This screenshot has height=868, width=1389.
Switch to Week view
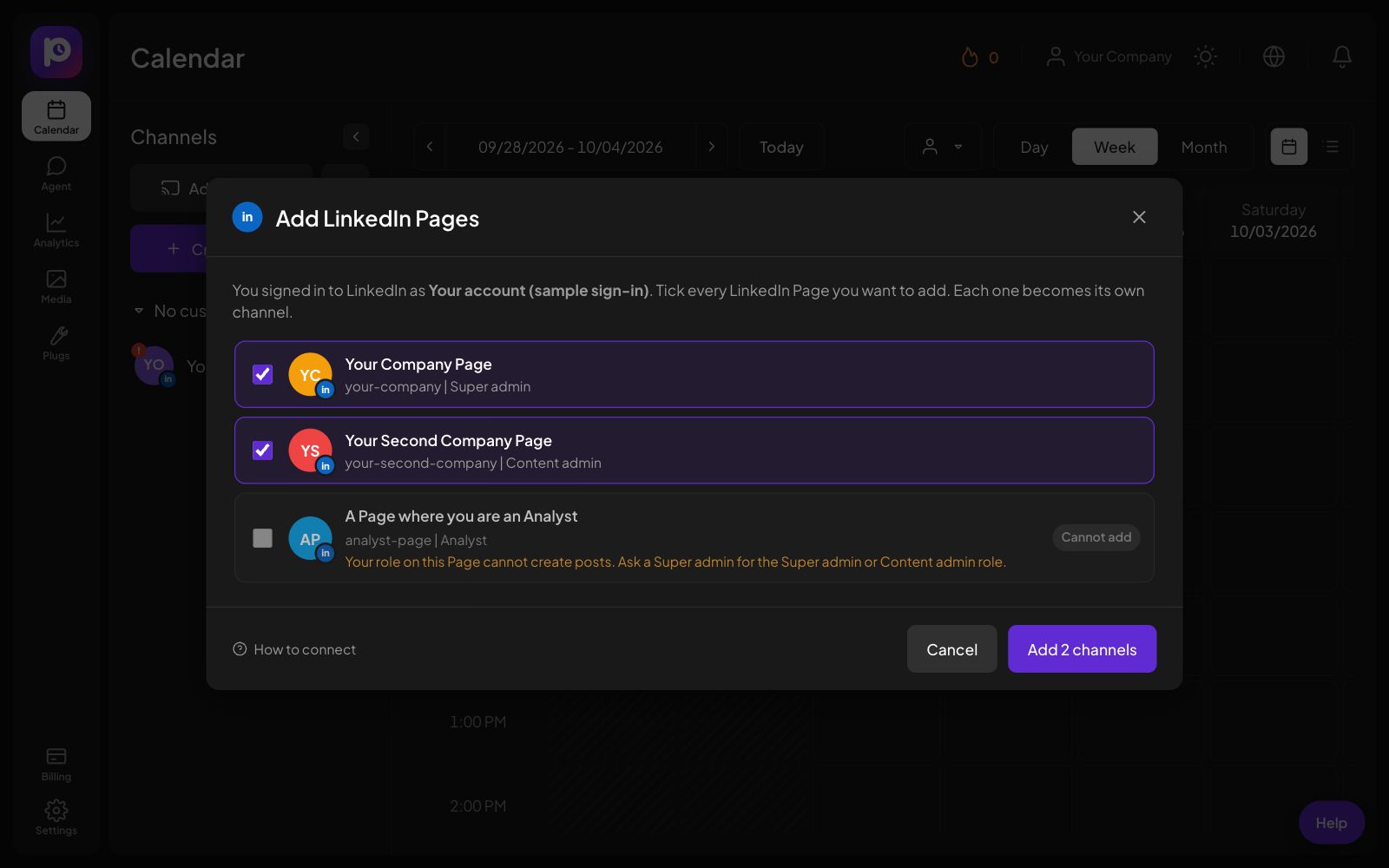coord(1115,147)
